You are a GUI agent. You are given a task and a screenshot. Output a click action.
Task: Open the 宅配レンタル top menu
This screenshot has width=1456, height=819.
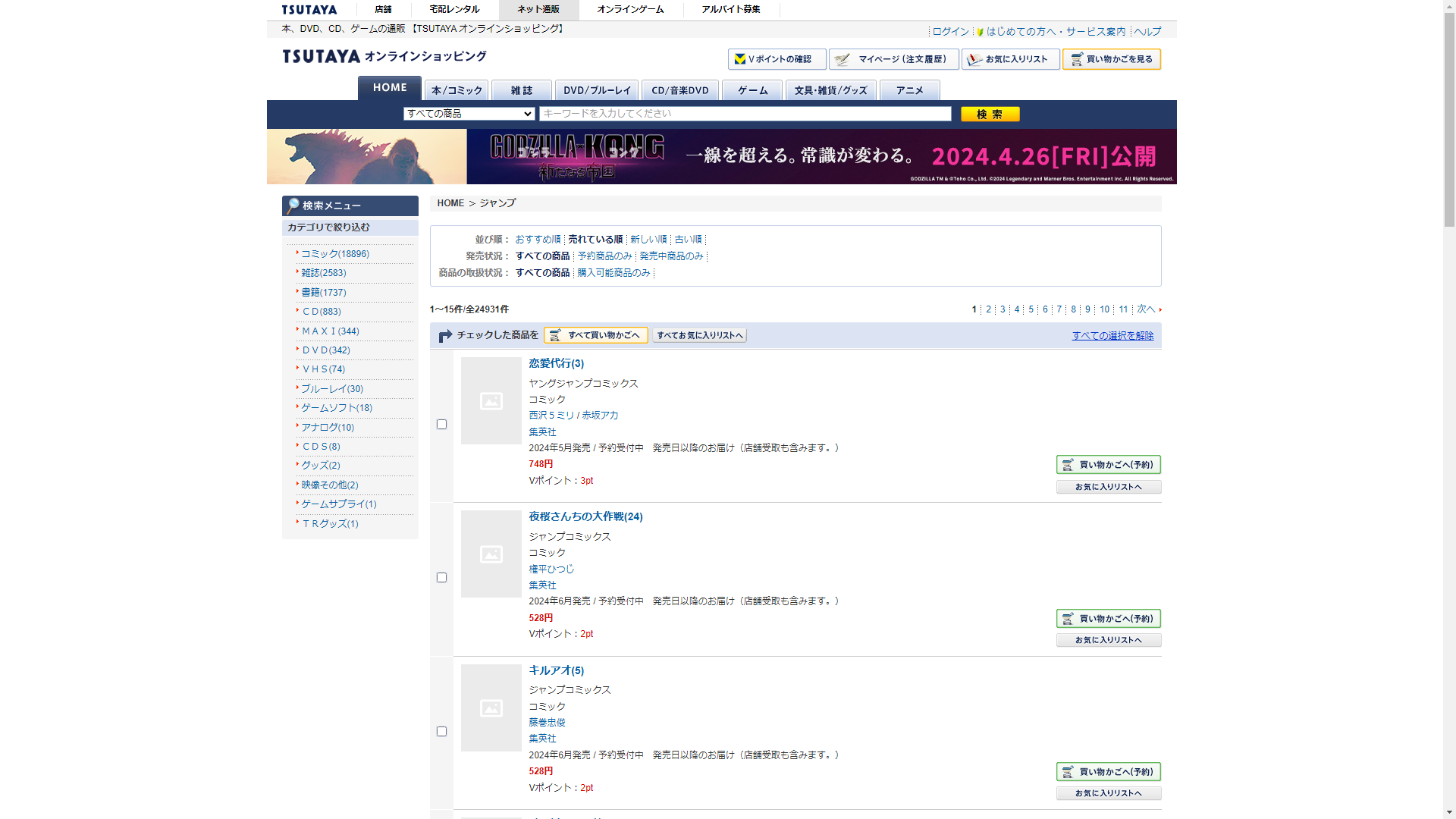pyautogui.click(x=454, y=10)
